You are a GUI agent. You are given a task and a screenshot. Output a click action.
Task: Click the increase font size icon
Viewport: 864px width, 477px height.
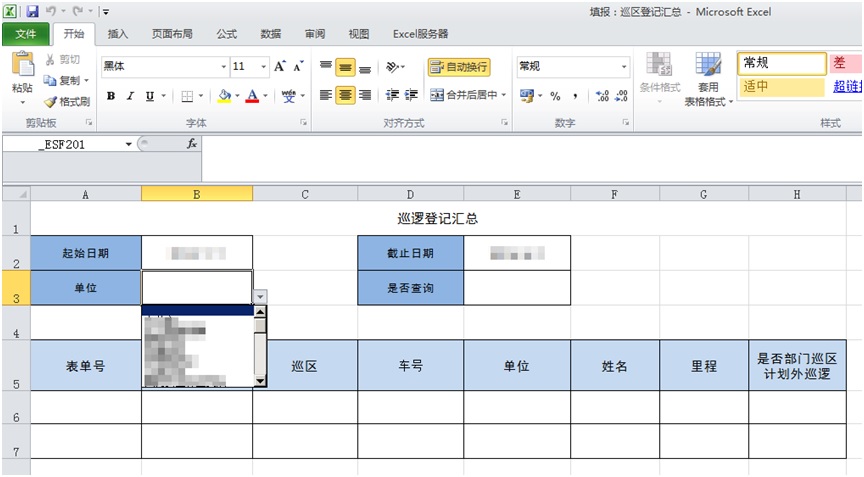tap(280, 67)
